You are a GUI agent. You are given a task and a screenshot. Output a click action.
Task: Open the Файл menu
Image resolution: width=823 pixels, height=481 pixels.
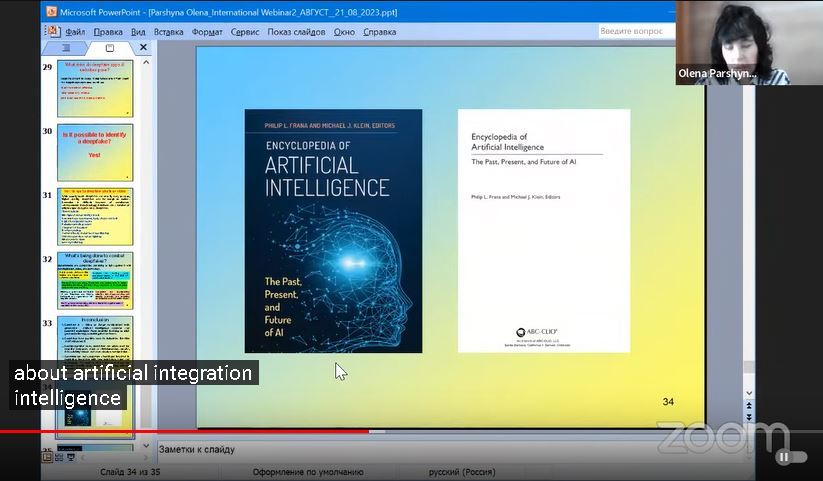(x=75, y=32)
